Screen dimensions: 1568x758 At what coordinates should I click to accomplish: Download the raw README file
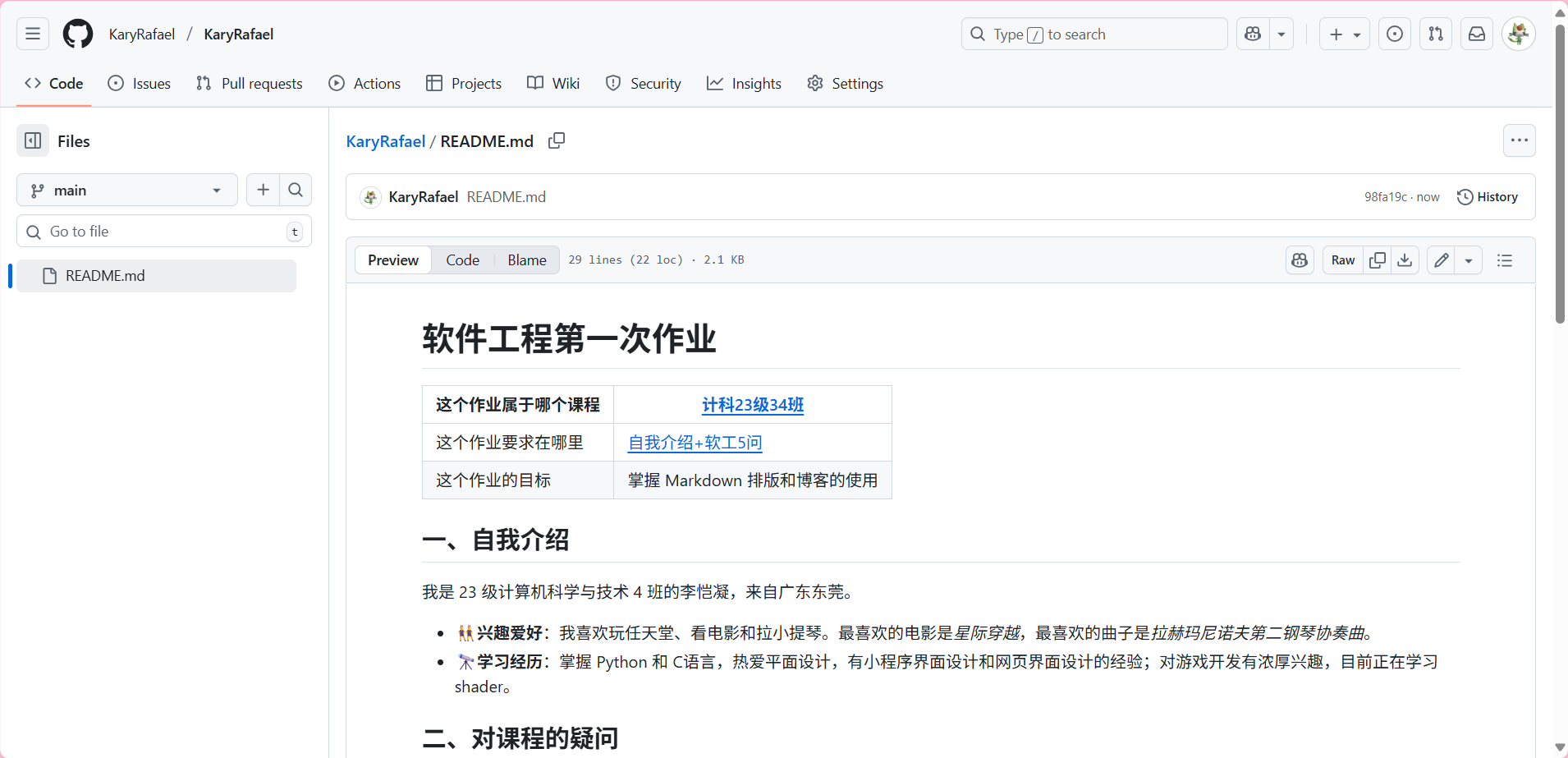coord(1405,260)
